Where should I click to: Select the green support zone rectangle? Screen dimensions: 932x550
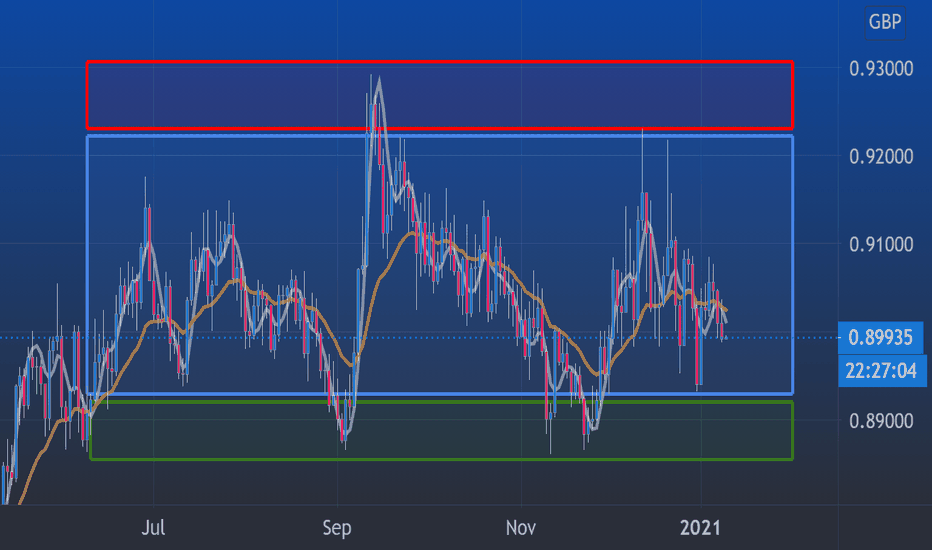pyautogui.click(x=441, y=430)
